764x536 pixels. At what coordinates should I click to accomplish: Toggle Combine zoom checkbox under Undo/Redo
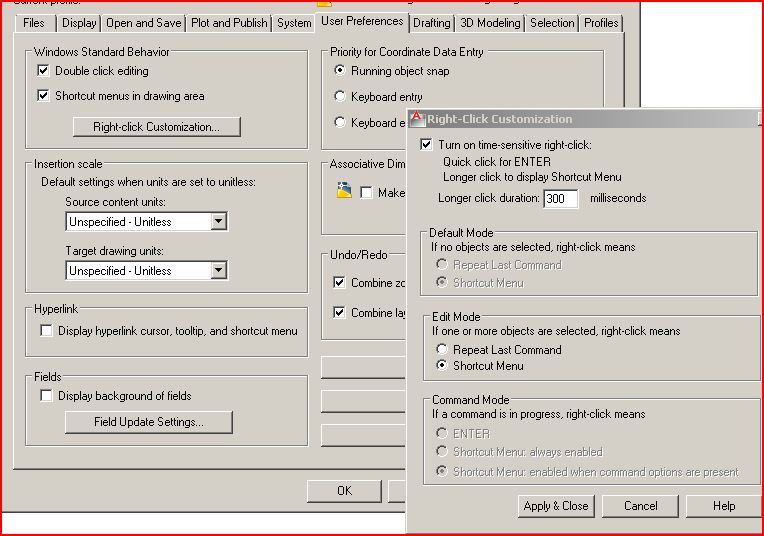tap(339, 282)
